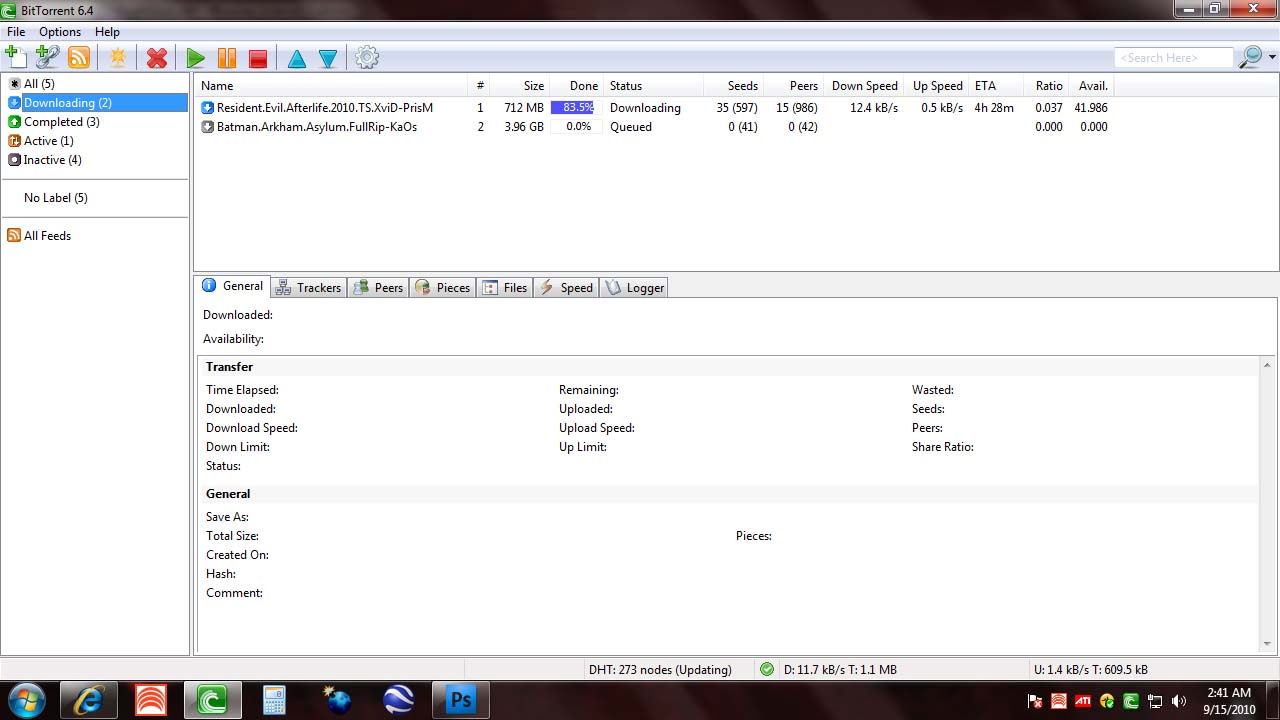The width and height of the screenshot is (1280, 720).
Task: Click Add Torrent from URL icon
Action: 47,58
